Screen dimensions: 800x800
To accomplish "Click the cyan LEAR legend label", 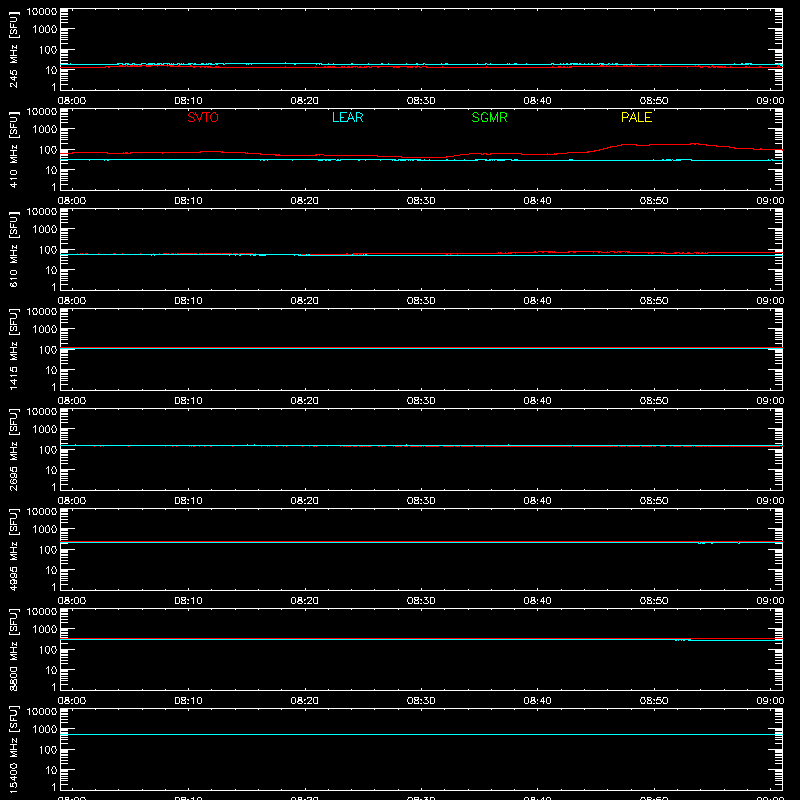I will click(x=347, y=117).
